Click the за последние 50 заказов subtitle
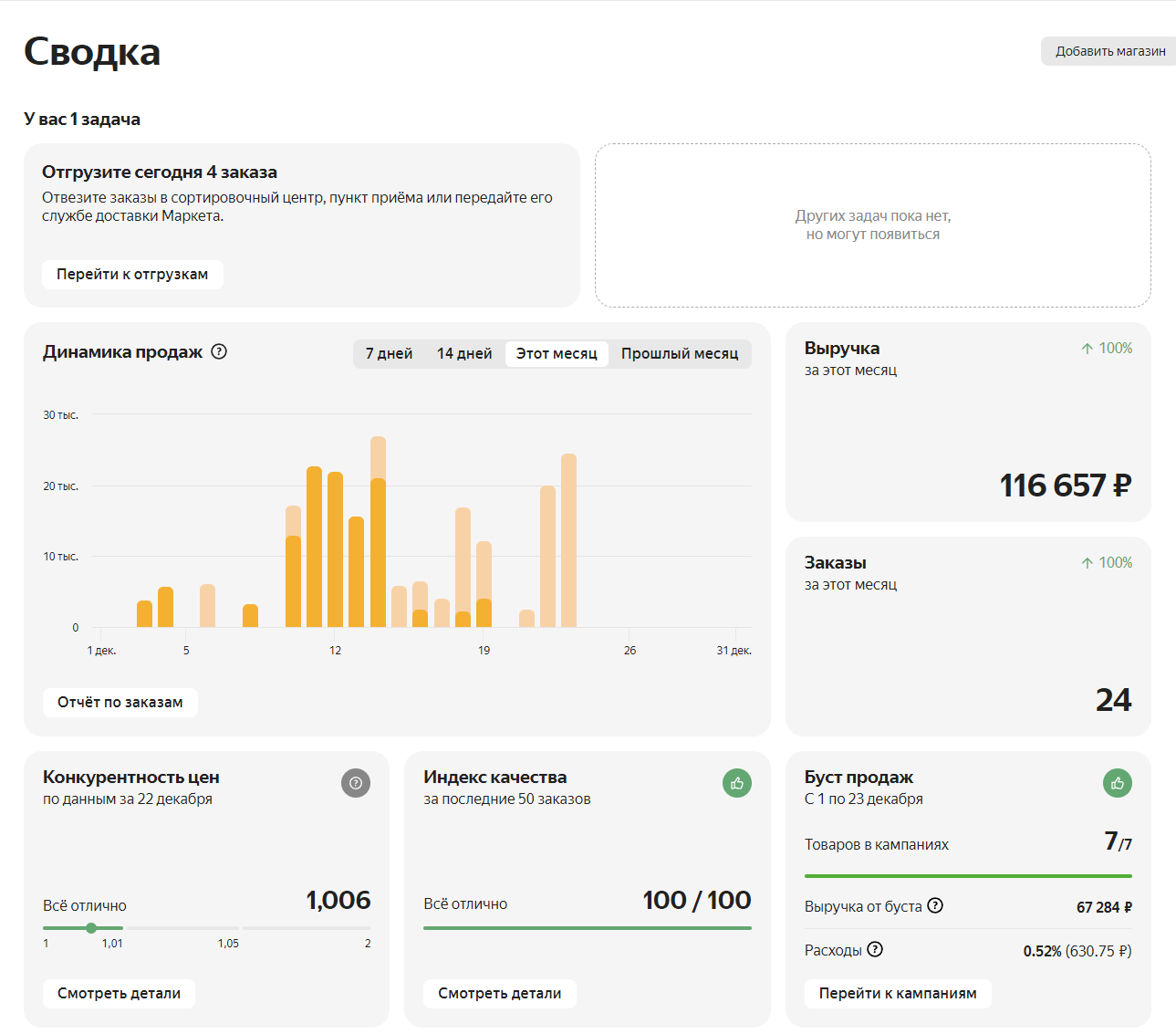This screenshot has width=1176, height=1034. (507, 799)
